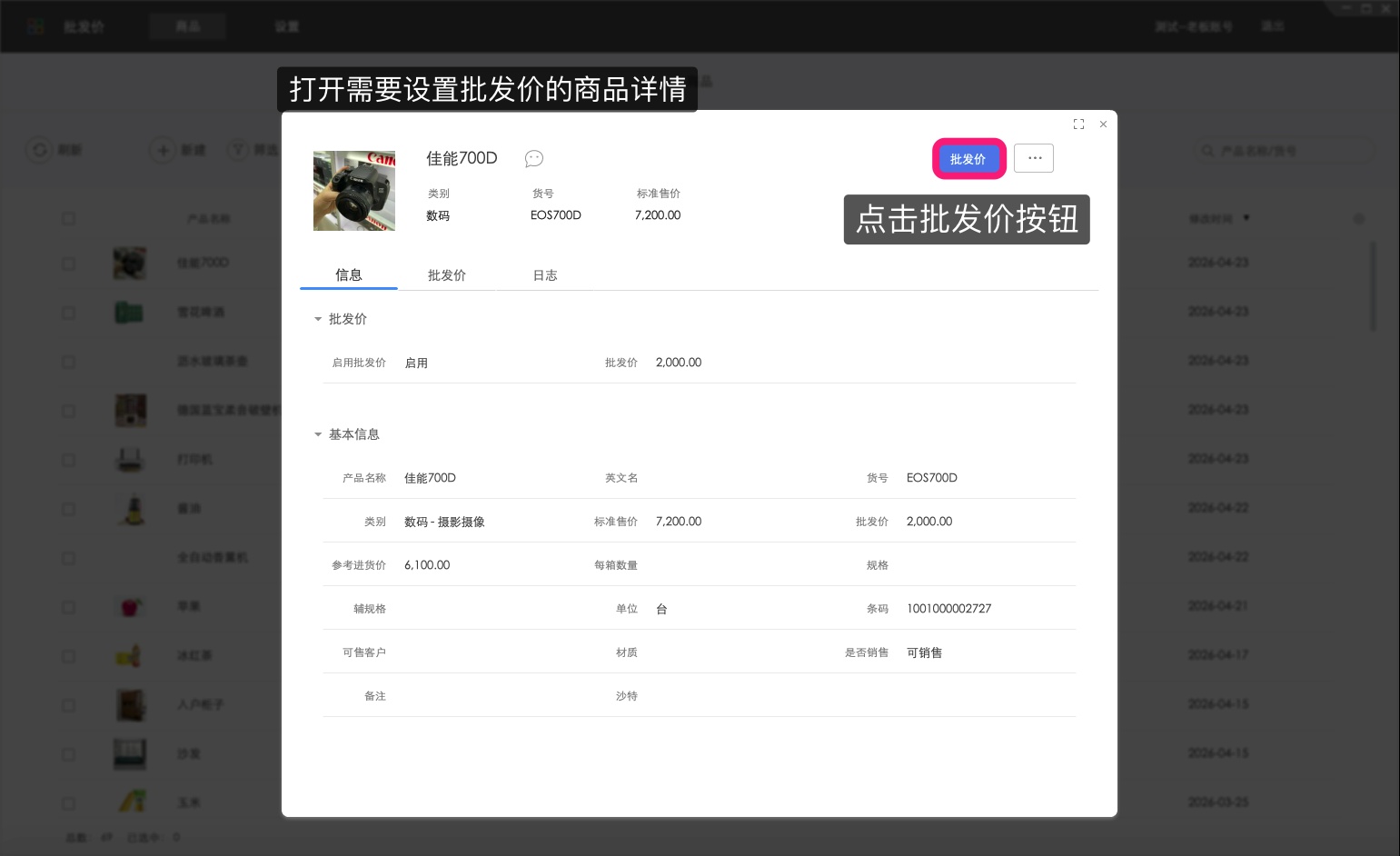Viewport: 1400px width, 856px height.
Task: Click the date 2026-04-17 in list
Action: 1218,655
